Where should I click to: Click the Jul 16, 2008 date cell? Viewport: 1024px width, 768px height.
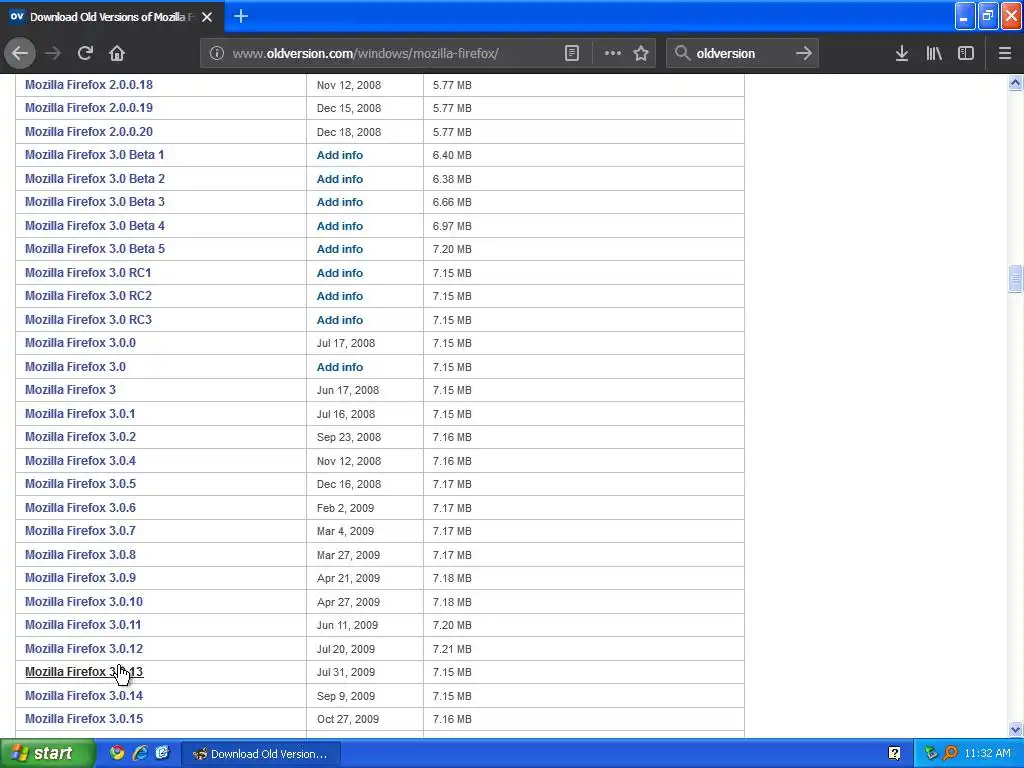pos(346,414)
